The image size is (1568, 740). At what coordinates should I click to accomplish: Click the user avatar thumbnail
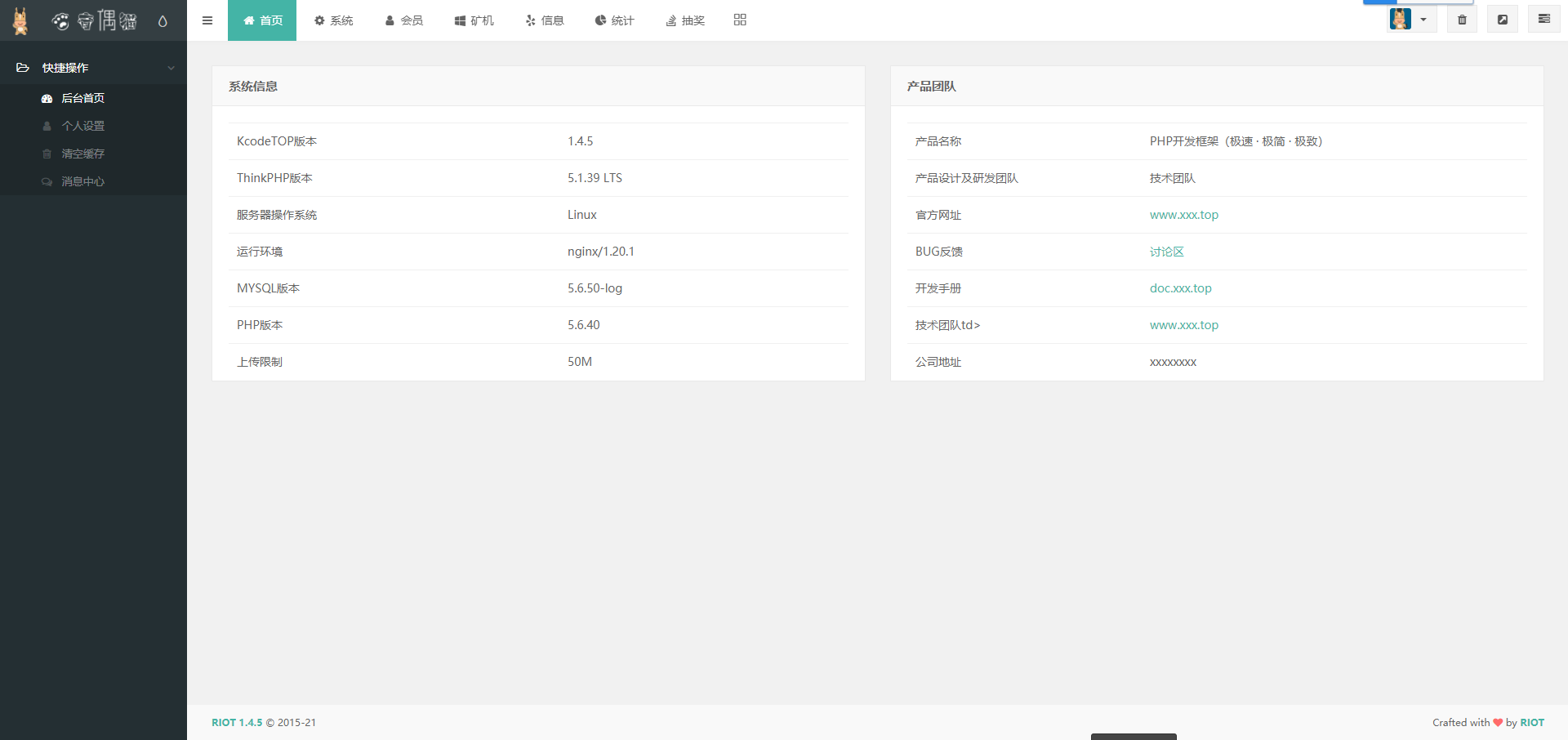click(x=1401, y=19)
